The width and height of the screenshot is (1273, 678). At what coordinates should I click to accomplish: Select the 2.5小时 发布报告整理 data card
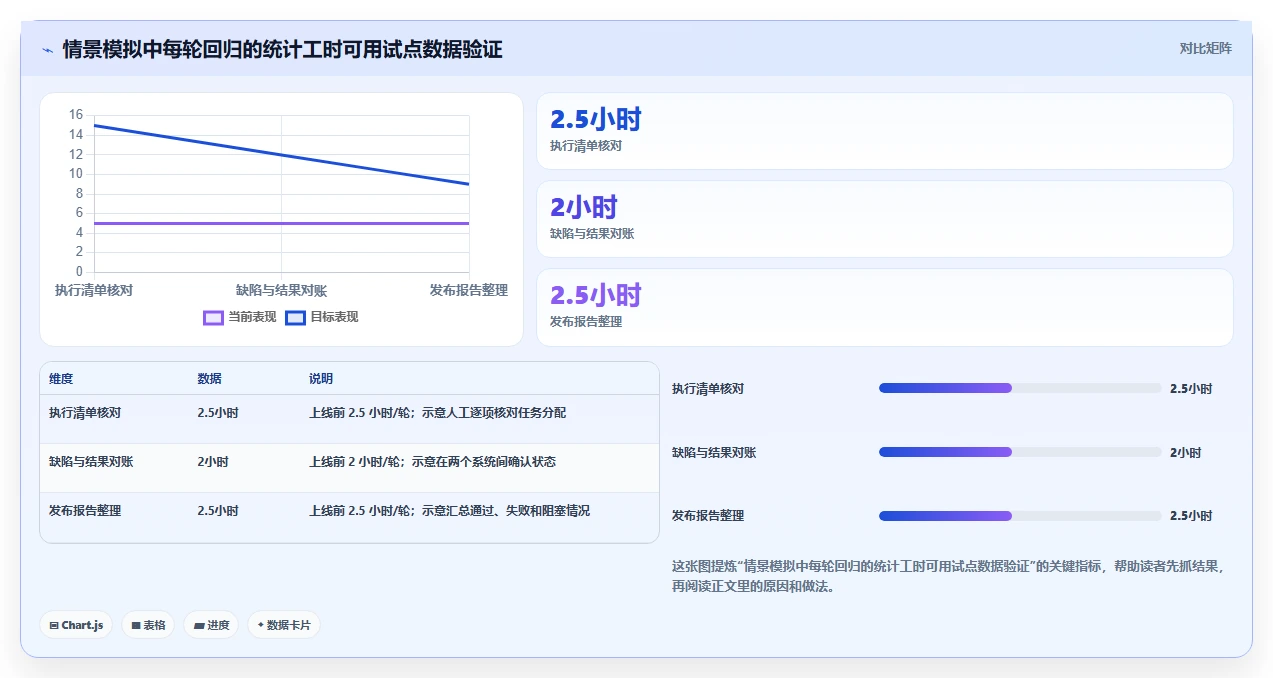(x=885, y=307)
